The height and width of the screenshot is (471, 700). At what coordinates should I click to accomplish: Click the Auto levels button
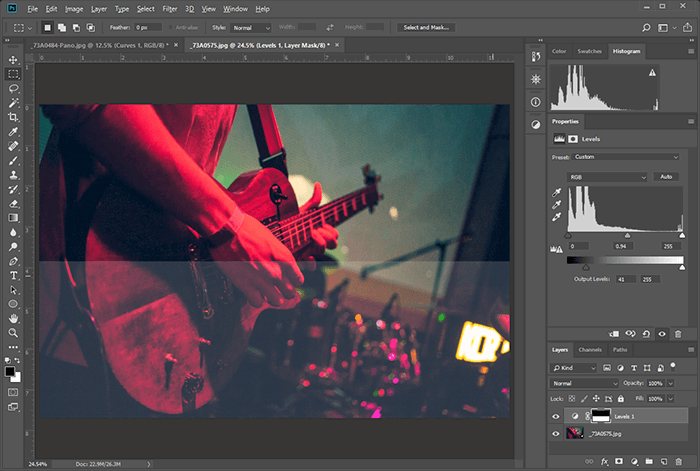coord(666,177)
